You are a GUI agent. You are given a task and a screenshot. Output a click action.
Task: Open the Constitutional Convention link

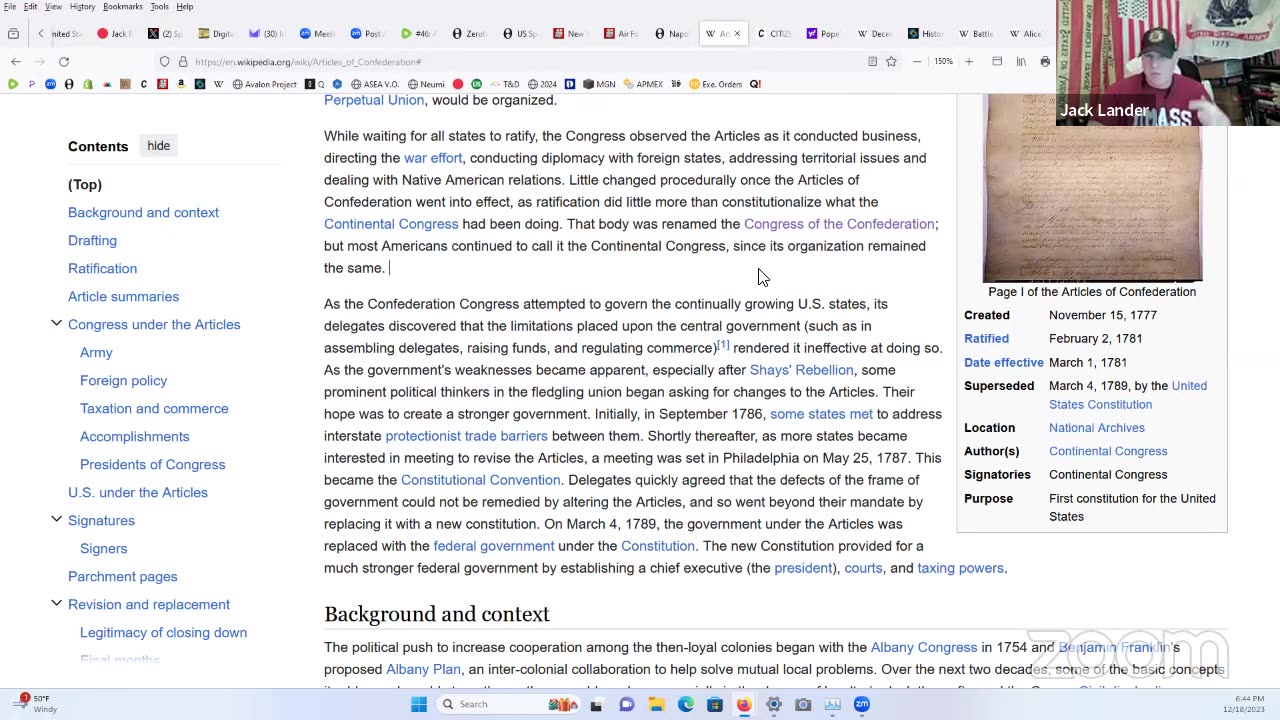click(x=480, y=480)
